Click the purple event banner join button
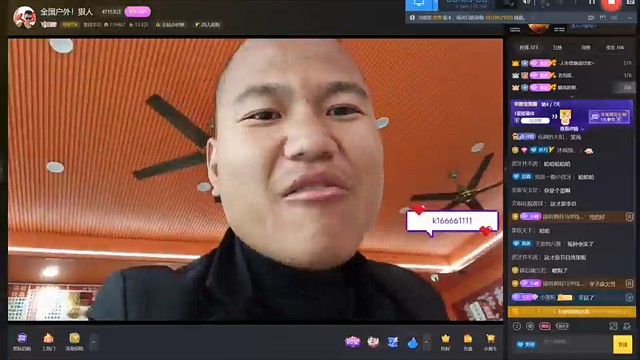The width and height of the screenshot is (640, 360). [x=608, y=117]
